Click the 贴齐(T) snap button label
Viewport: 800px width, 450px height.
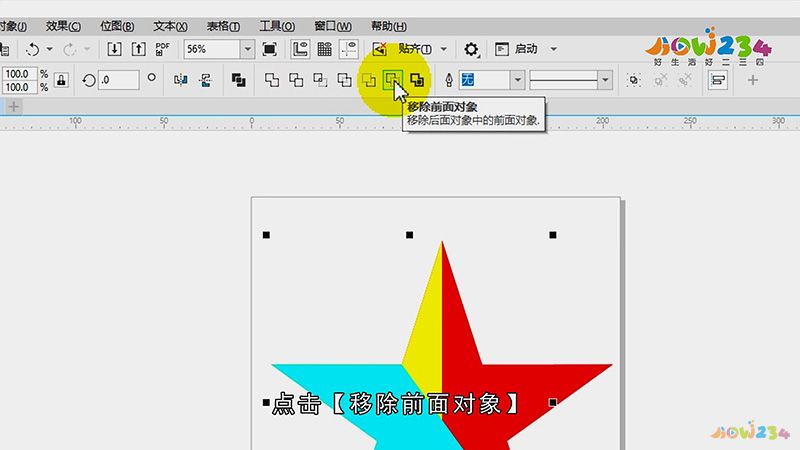pyautogui.click(x=415, y=49)
